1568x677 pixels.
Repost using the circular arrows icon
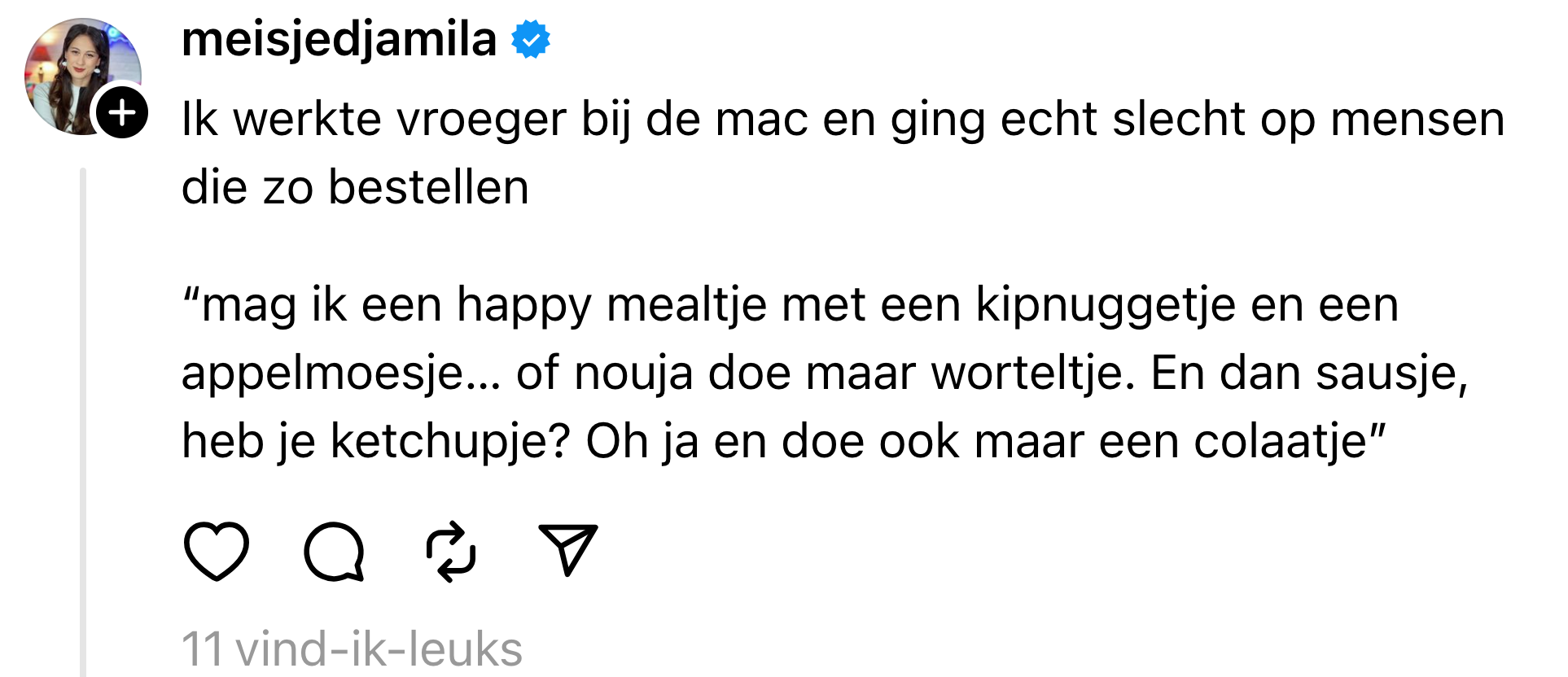451,551
